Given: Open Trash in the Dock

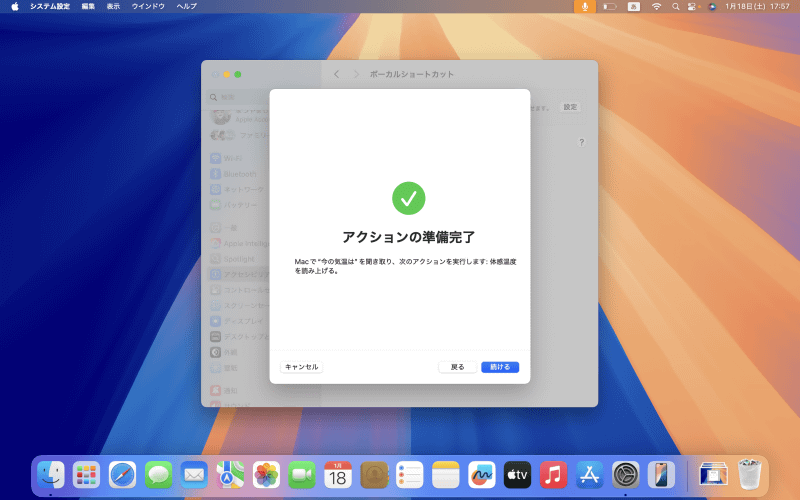Looking at the screenshot, I should 749,475.
